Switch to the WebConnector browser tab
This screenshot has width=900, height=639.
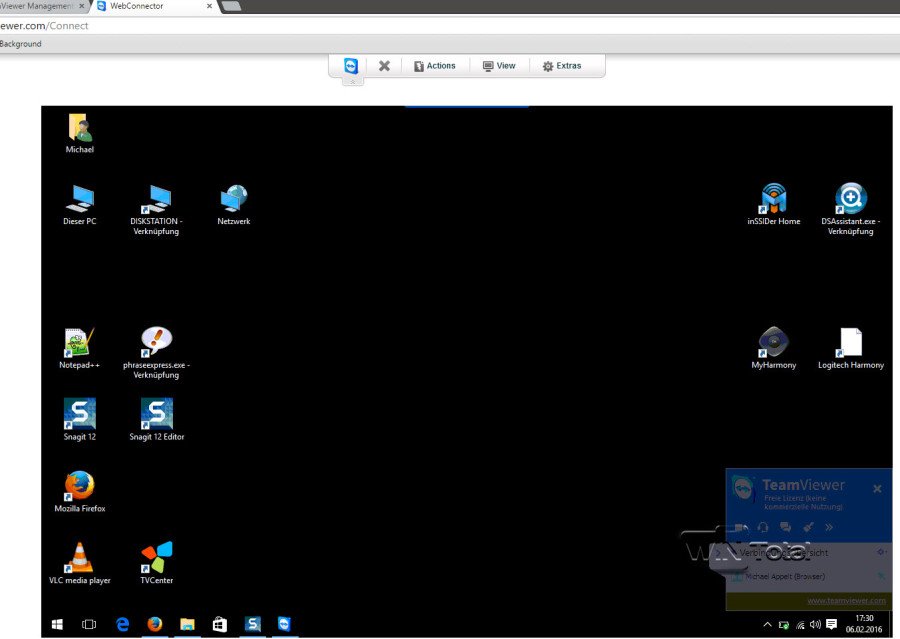pyautogui.click(x=150, y=6)
